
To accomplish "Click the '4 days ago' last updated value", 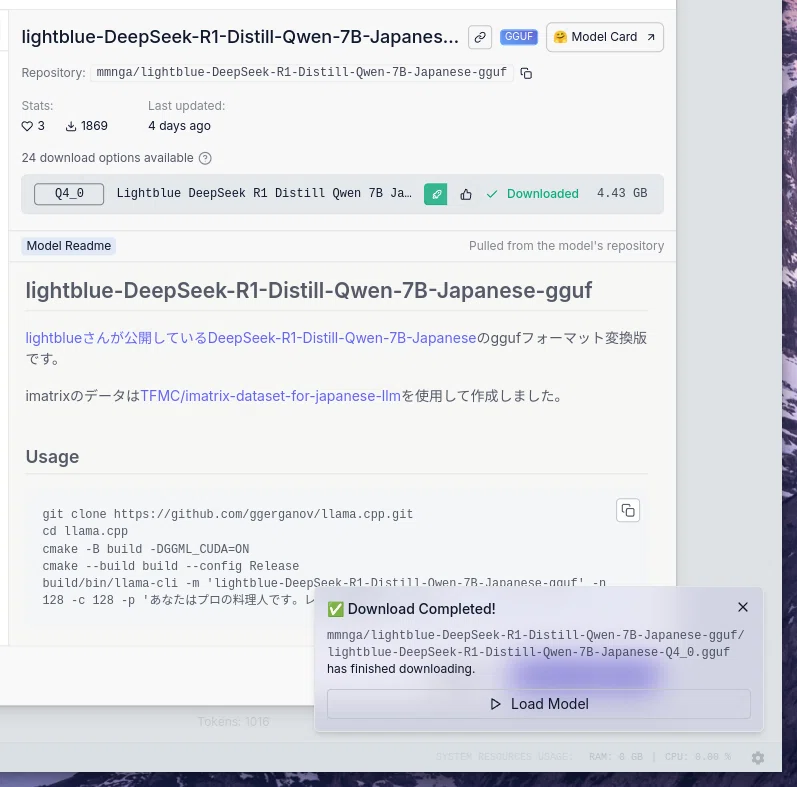I will (179, 126).
